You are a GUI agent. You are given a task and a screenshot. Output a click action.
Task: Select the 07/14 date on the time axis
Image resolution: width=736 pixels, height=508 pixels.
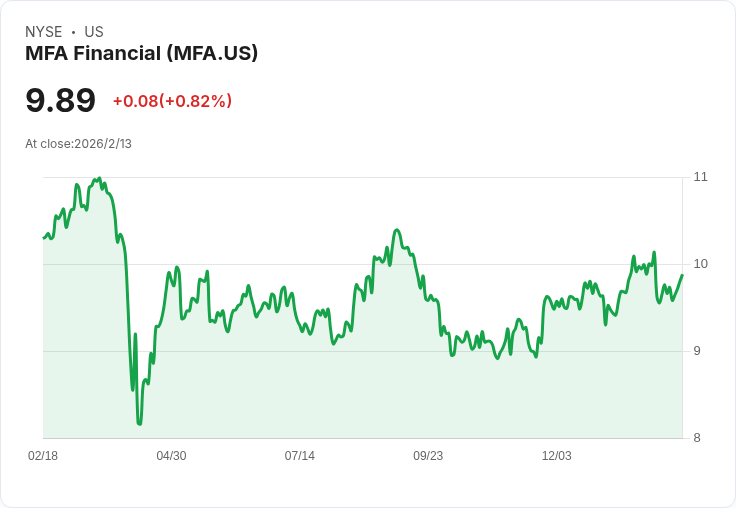299,456
